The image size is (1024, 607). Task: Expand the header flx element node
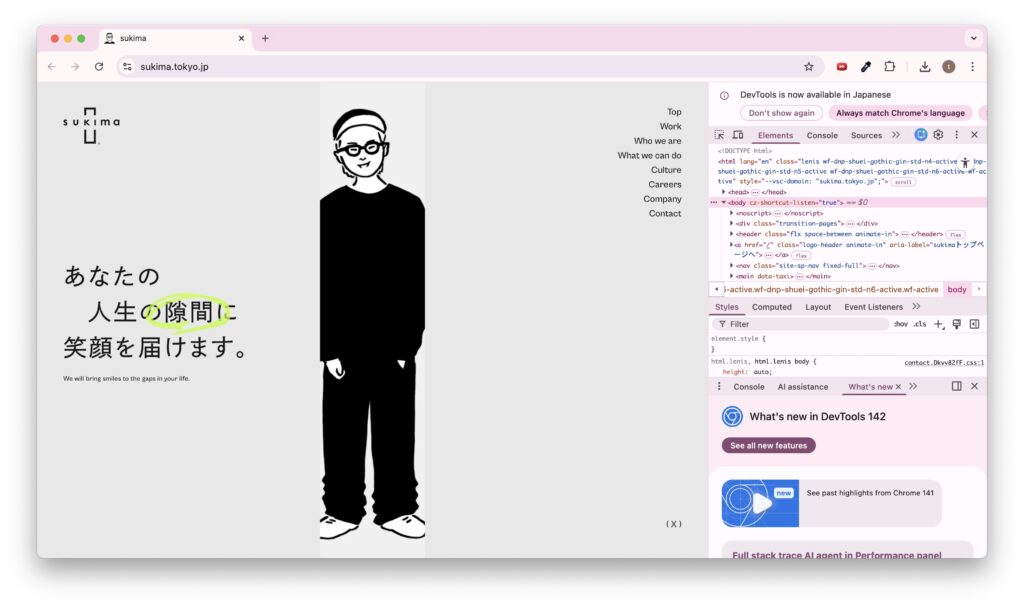(732, 234)
